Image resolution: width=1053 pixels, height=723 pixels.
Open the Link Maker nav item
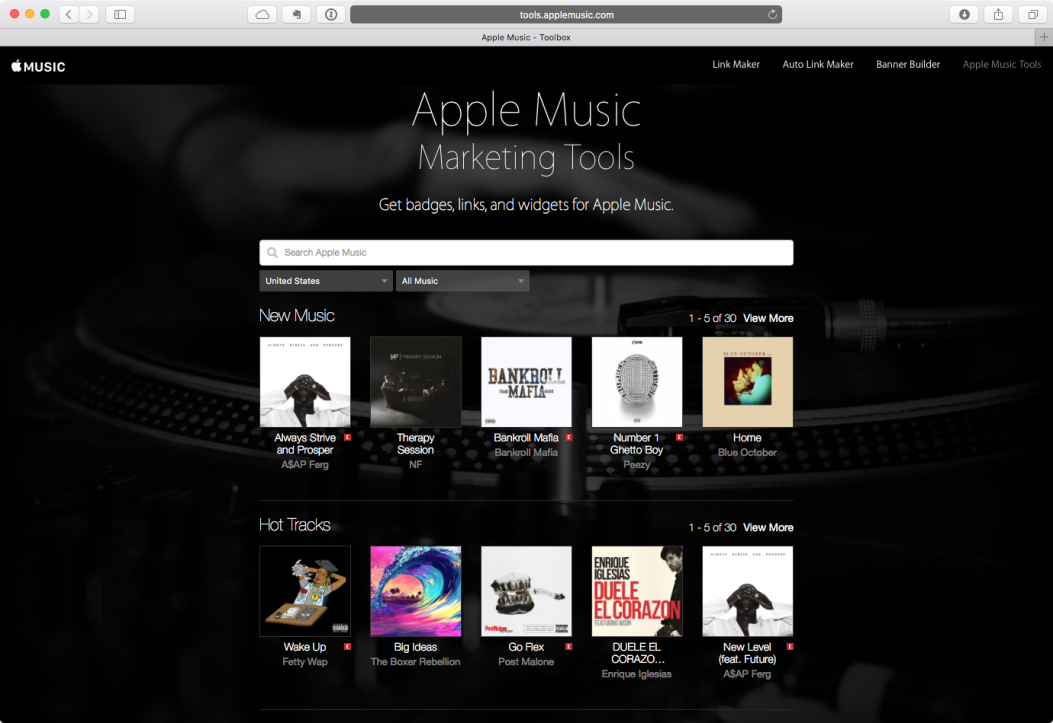pos(735,64)
